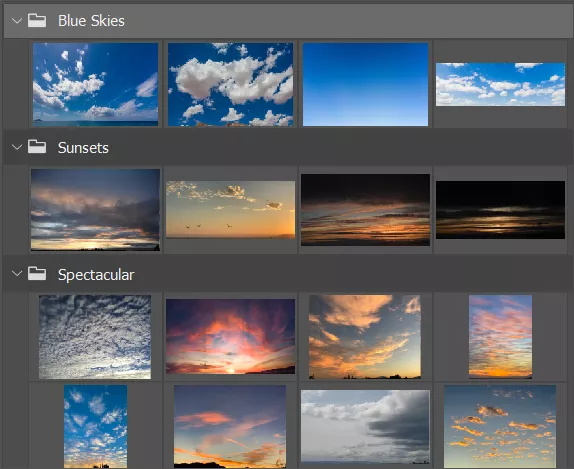Select the Blue Skies group label
Screen dimensions: 574x469
pos(91,21)
